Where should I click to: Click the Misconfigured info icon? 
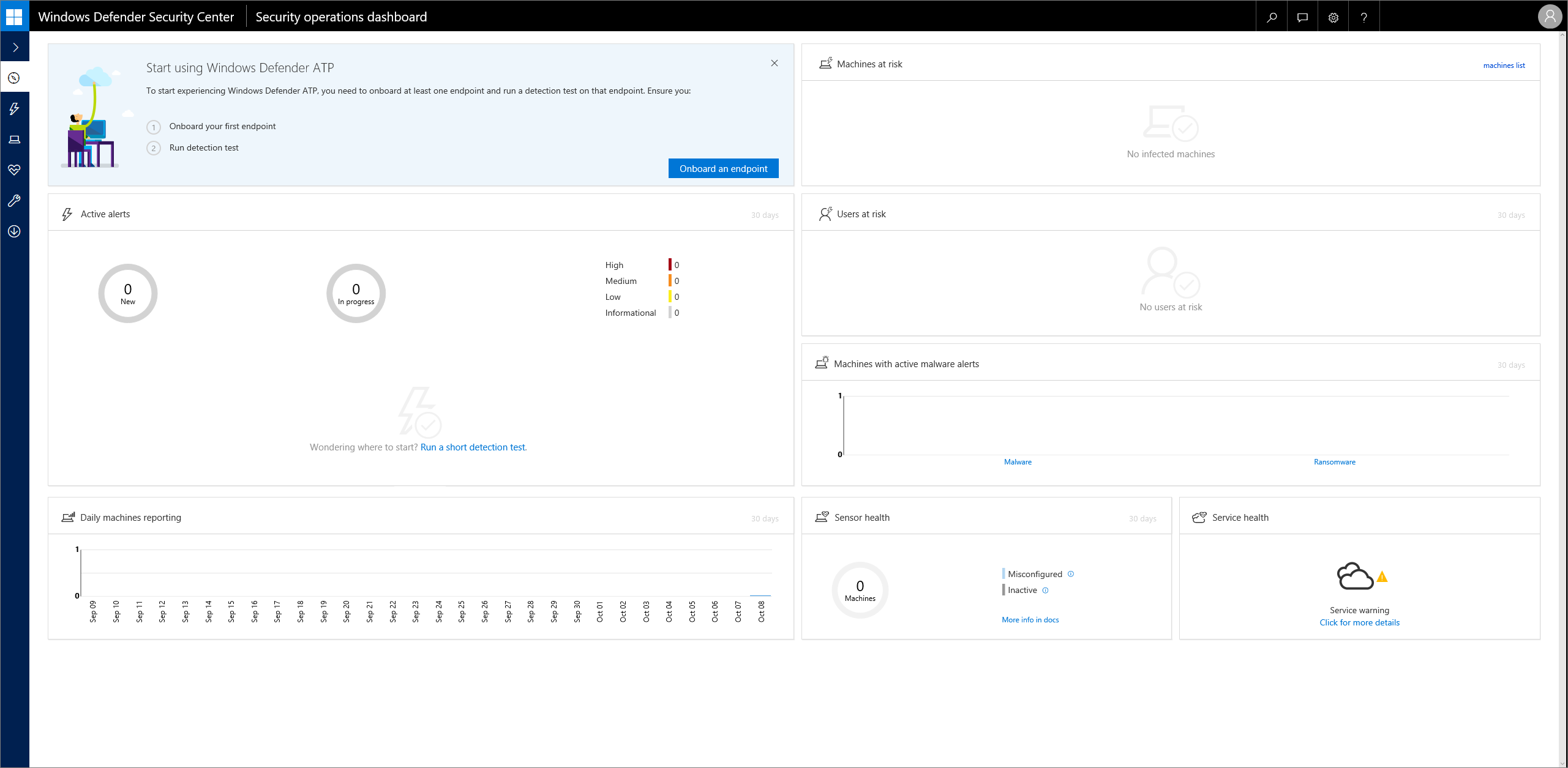[1071, 574]
